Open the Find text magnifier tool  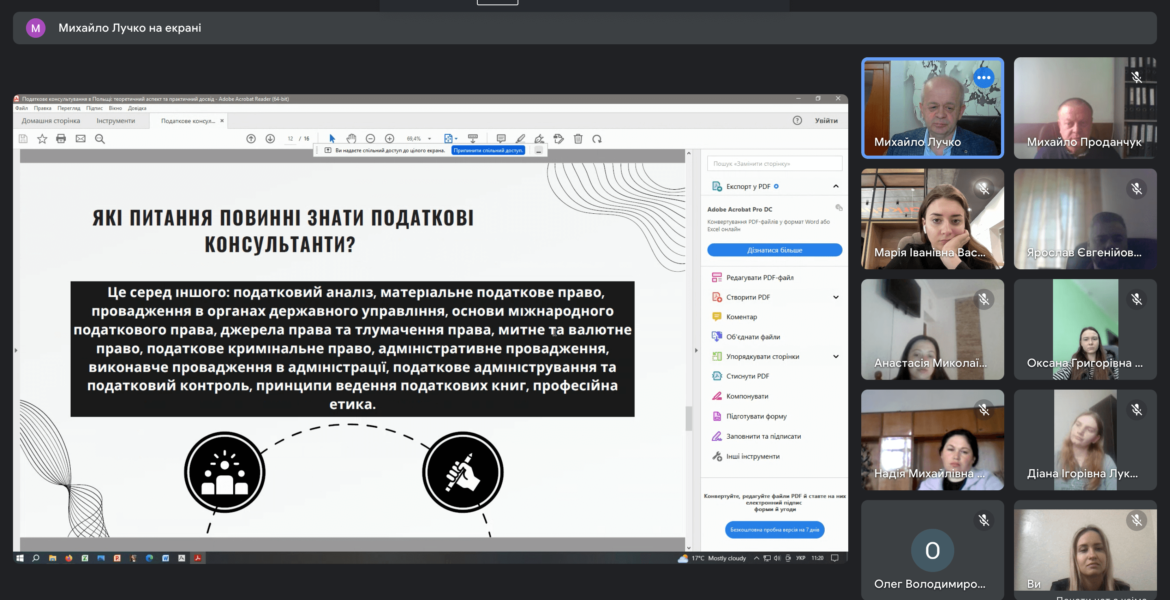[100, 139]
